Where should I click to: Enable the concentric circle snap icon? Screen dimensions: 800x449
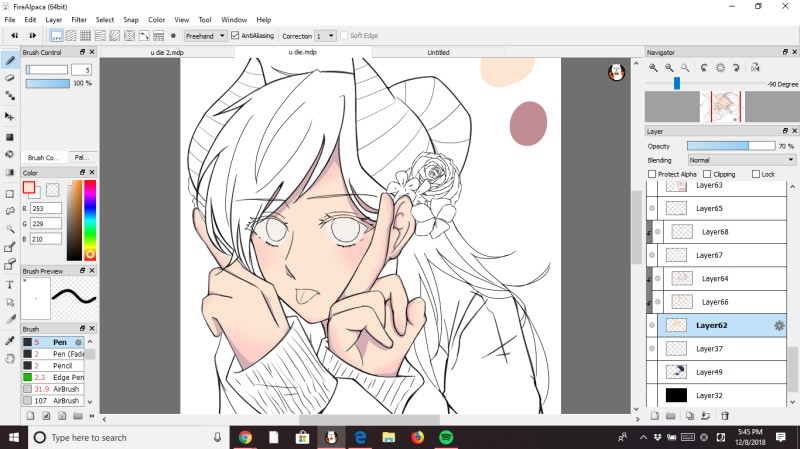(130, 36)
